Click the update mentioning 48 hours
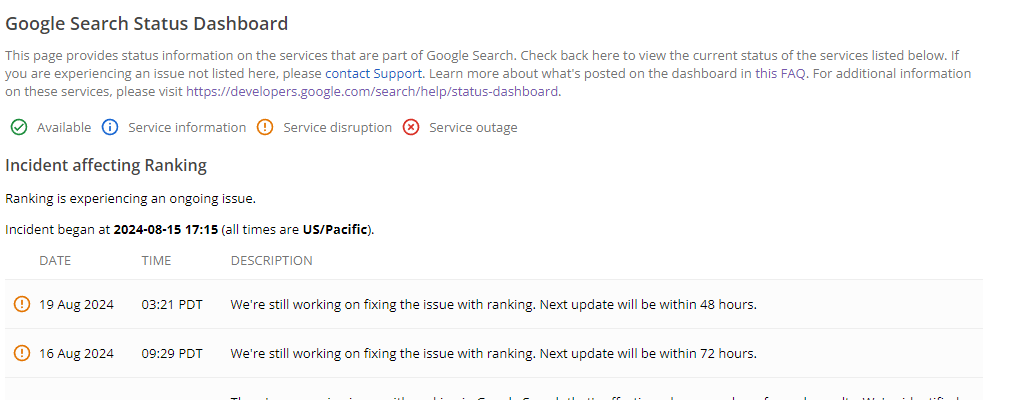1009x400 pixels. tap(493, 304)
